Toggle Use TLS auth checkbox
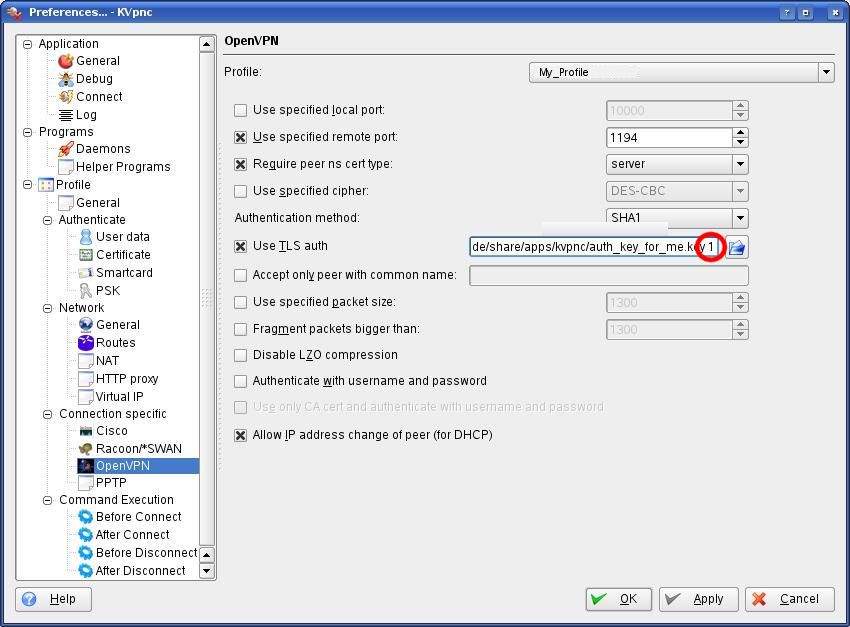Screen dimensions: 850x627 click(240, 247)
